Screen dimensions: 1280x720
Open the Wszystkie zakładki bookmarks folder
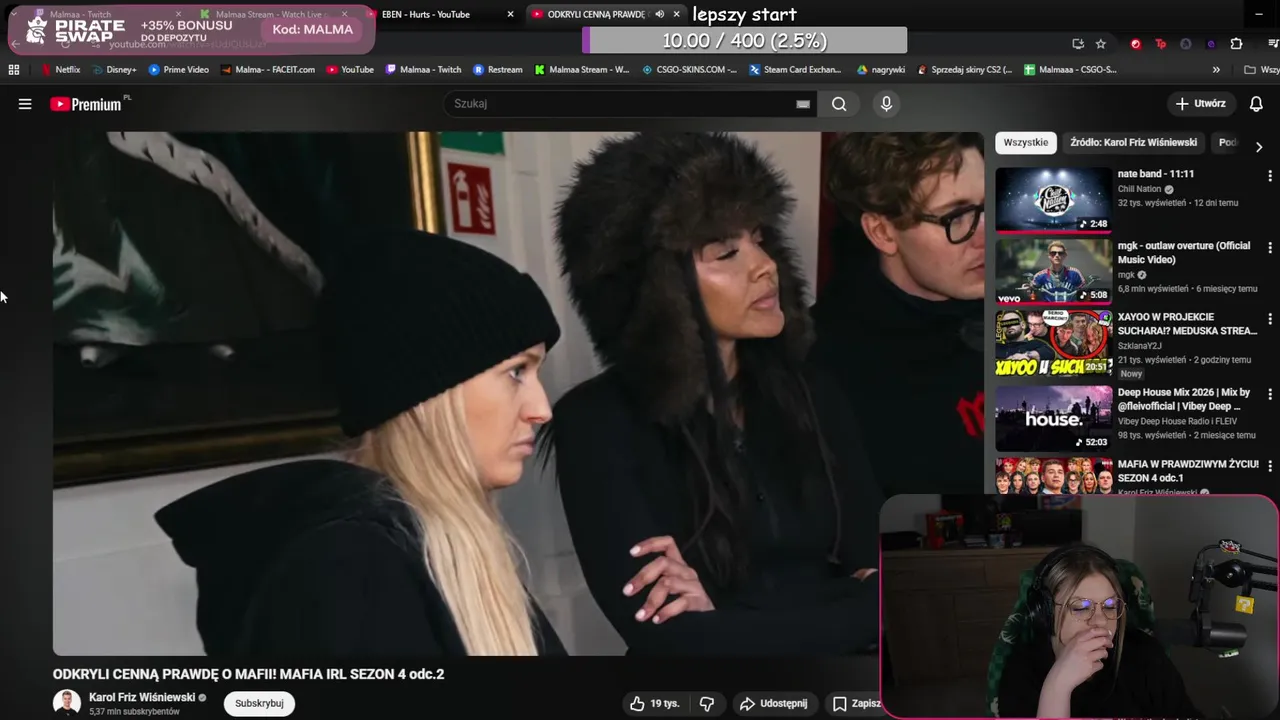1262,70
